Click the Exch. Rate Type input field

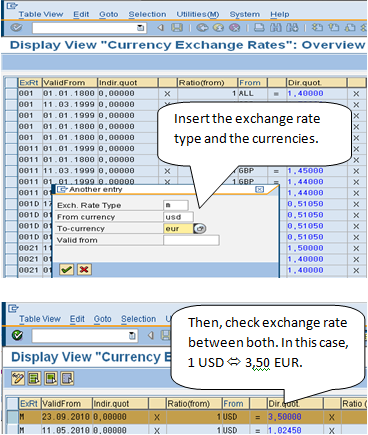click(x=176, y=205)
